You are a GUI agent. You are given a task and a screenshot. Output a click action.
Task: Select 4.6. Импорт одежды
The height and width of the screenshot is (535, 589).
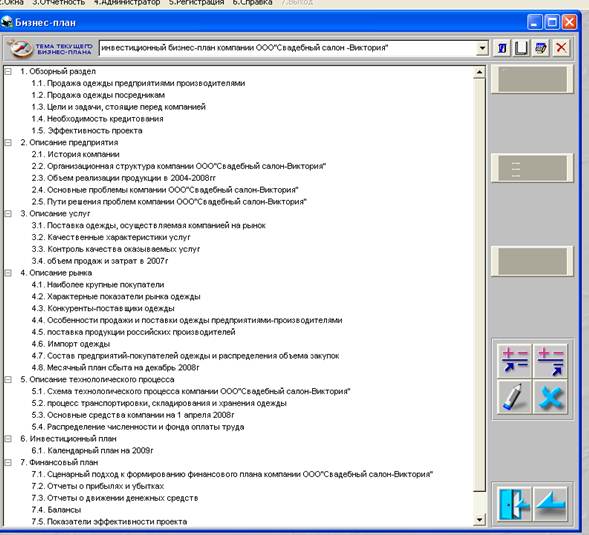pos(71,344)
